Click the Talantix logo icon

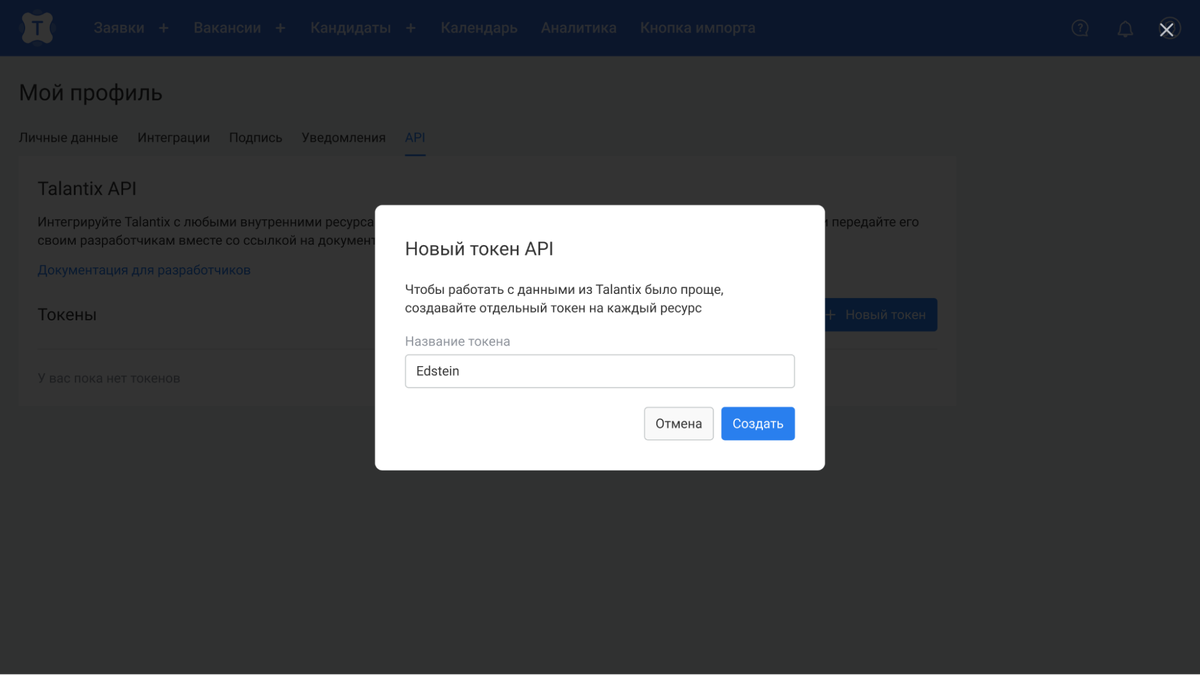(x=37, y=28)
